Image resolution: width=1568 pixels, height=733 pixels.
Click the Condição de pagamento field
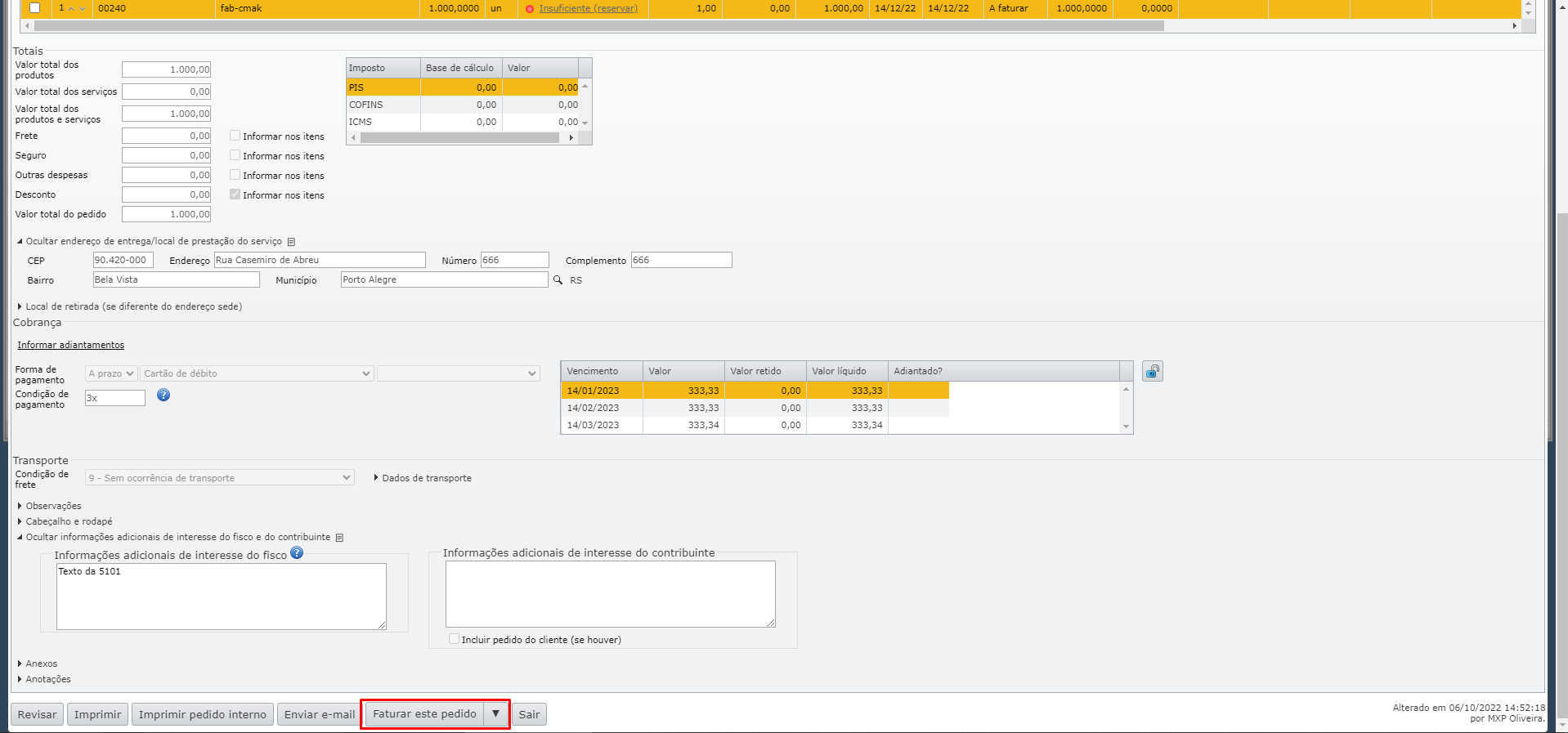[115, 398]
